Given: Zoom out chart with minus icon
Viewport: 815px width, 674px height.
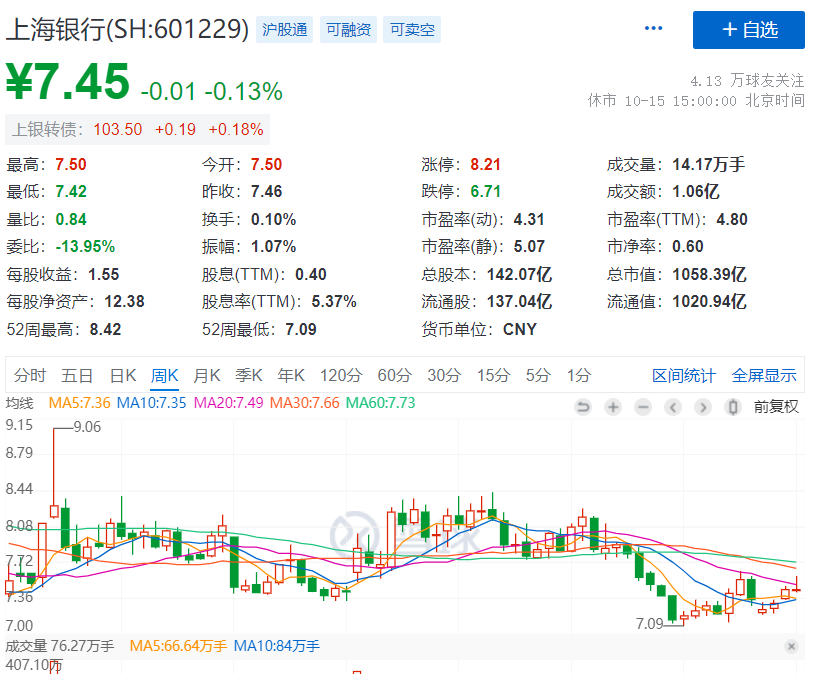Looking at the screenshot, I should coord(643,407).
